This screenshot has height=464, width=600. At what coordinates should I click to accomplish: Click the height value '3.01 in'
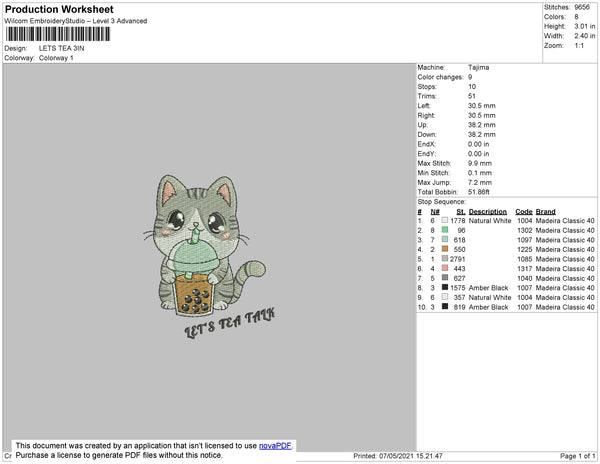coord(585,26)
